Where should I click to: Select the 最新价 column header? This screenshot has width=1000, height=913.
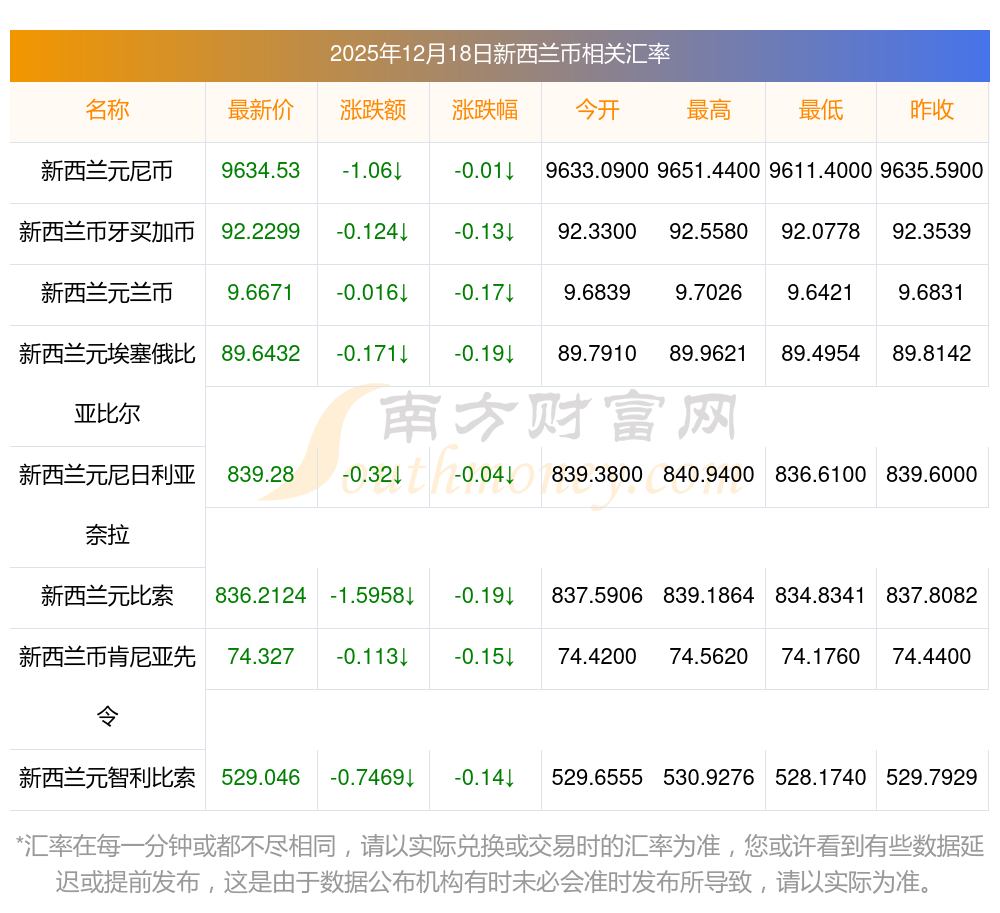(261, 110)
